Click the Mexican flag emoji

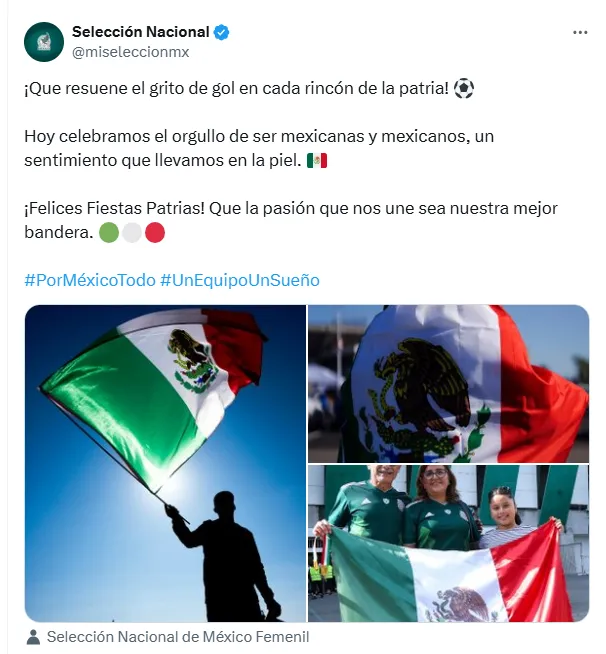[x=317, y=161]
